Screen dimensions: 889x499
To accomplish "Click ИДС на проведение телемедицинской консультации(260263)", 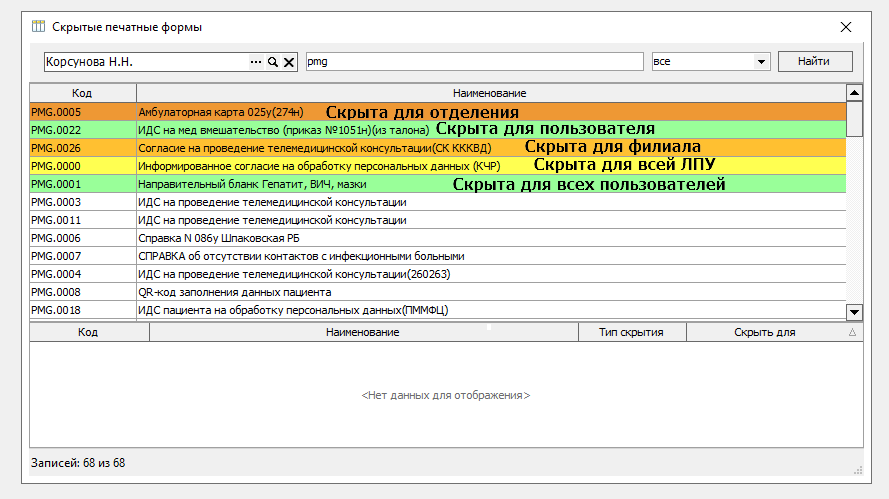I will click(294, 274).
